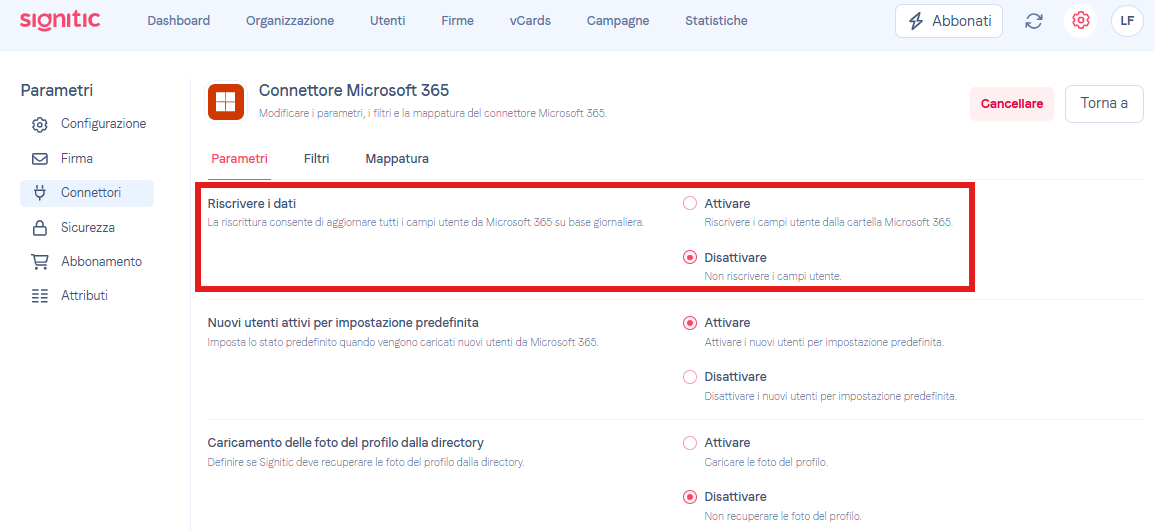Select Disattivare for Riscrivere i dati
This screenshot has width=1155, height=531.
click(689, 258)
